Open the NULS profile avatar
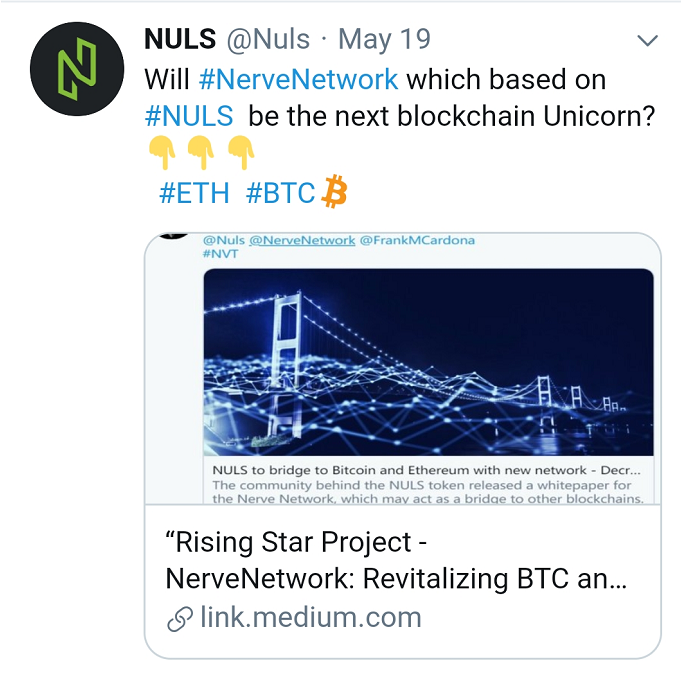 coord(77,69)
